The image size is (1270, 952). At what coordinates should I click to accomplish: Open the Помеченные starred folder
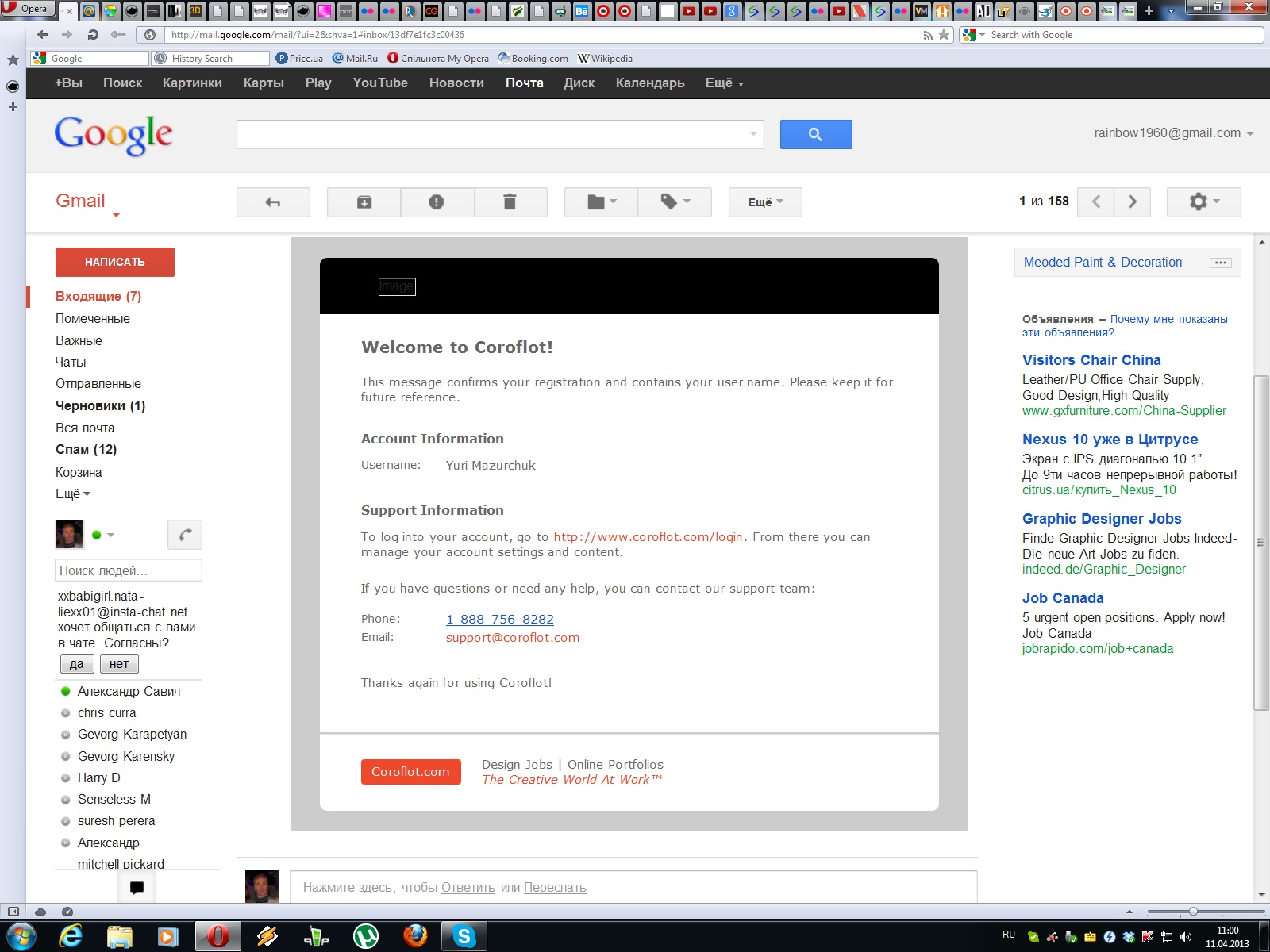pos(93,318)
